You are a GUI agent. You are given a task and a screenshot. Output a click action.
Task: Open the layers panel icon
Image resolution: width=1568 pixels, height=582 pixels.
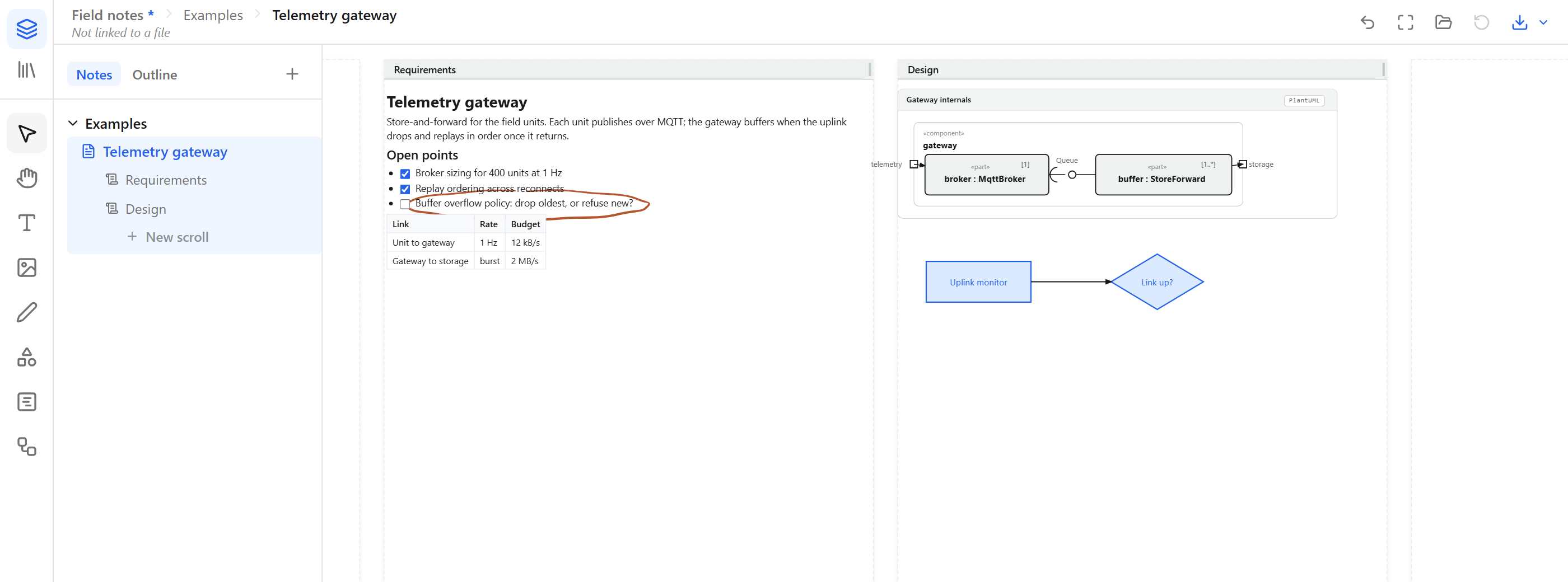[x=27, y=29]
